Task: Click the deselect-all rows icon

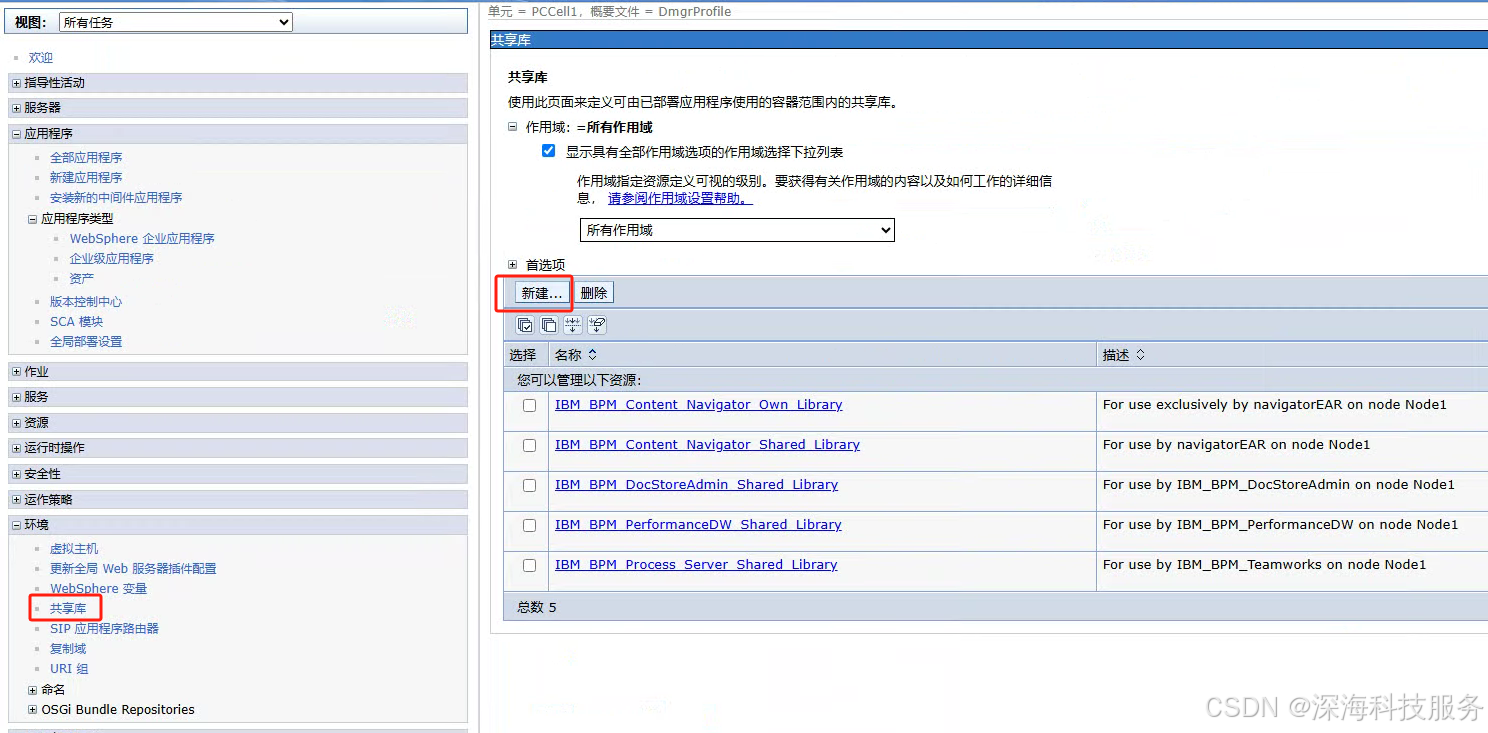Action: (549, 325)
